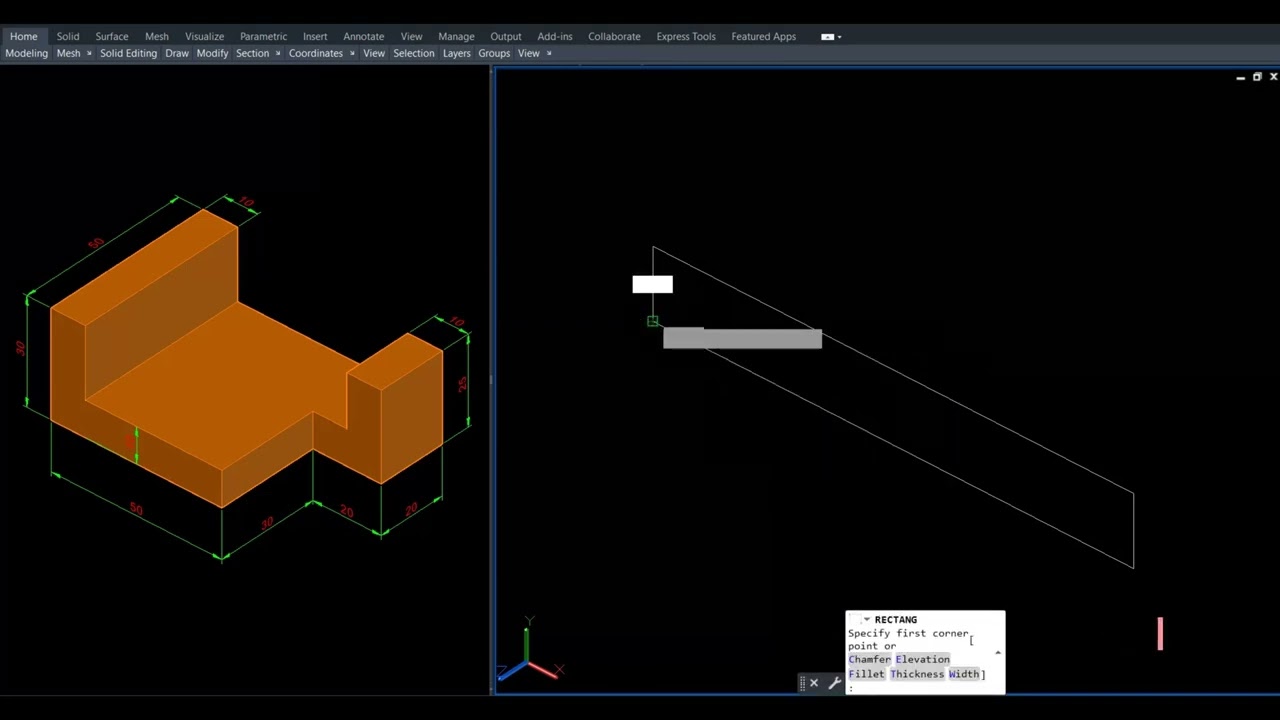The height and width of the screenshot is (720, 1280).
Task: Minimize the drawing viewport window
Action: tap(1241, 77)
